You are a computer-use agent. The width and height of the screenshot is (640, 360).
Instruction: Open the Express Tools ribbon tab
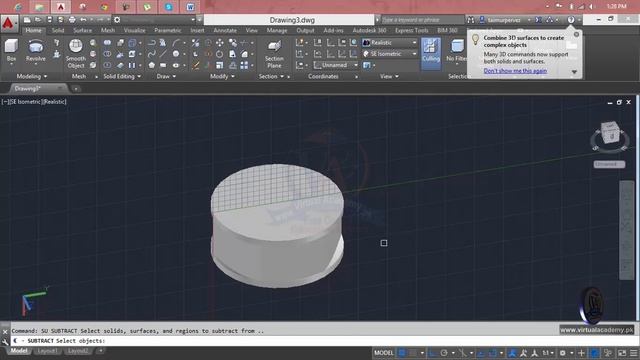tap(411, 31)
